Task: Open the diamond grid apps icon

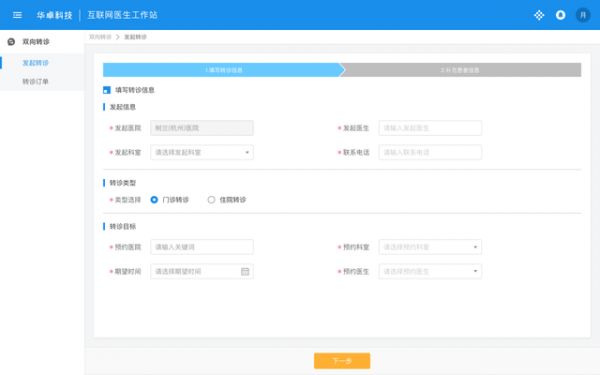Action: 539,15
